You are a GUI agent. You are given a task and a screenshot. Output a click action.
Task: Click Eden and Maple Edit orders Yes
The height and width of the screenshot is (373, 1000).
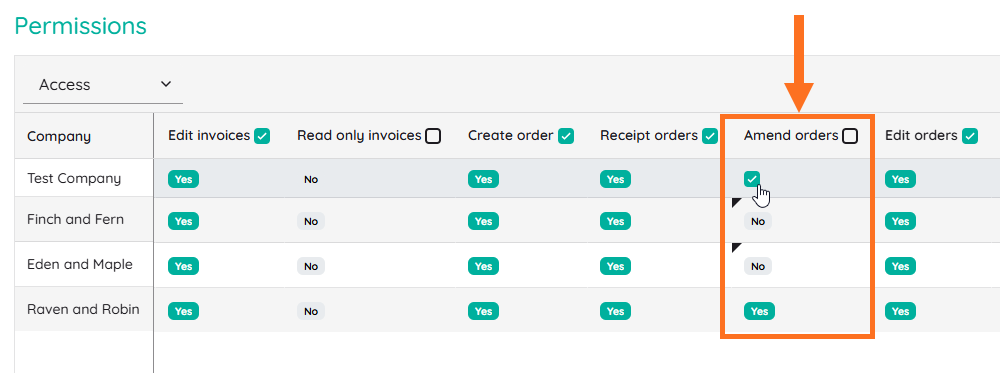coord(901,266)
